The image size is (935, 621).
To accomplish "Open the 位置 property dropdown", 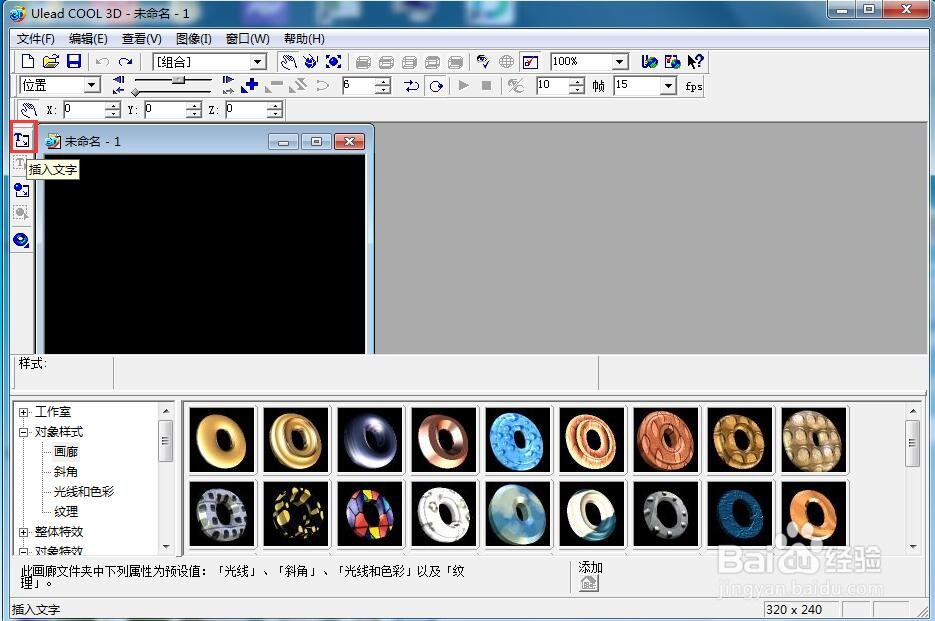I will point(91,85).
